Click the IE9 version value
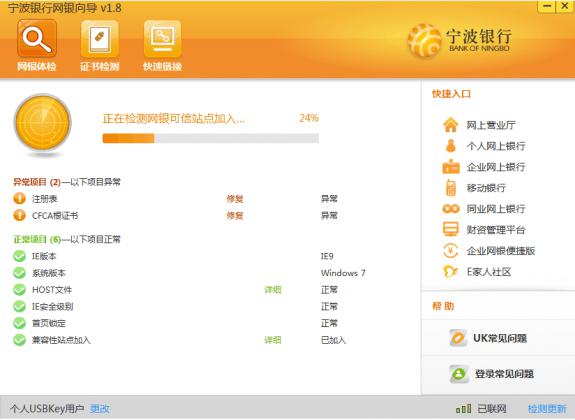The image size is (575, 420). coord(327,256)
